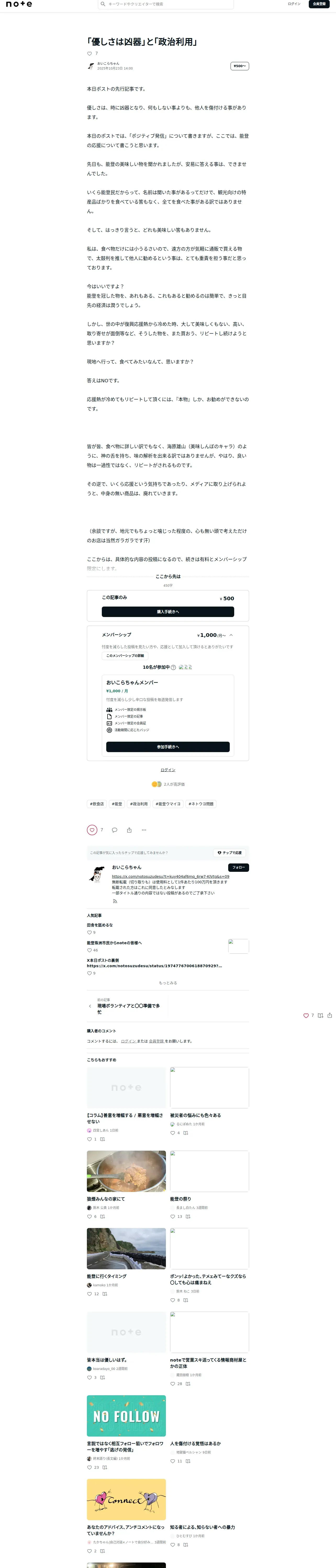
Task: Open the three-dots more options menu
Action: (144, 830)
